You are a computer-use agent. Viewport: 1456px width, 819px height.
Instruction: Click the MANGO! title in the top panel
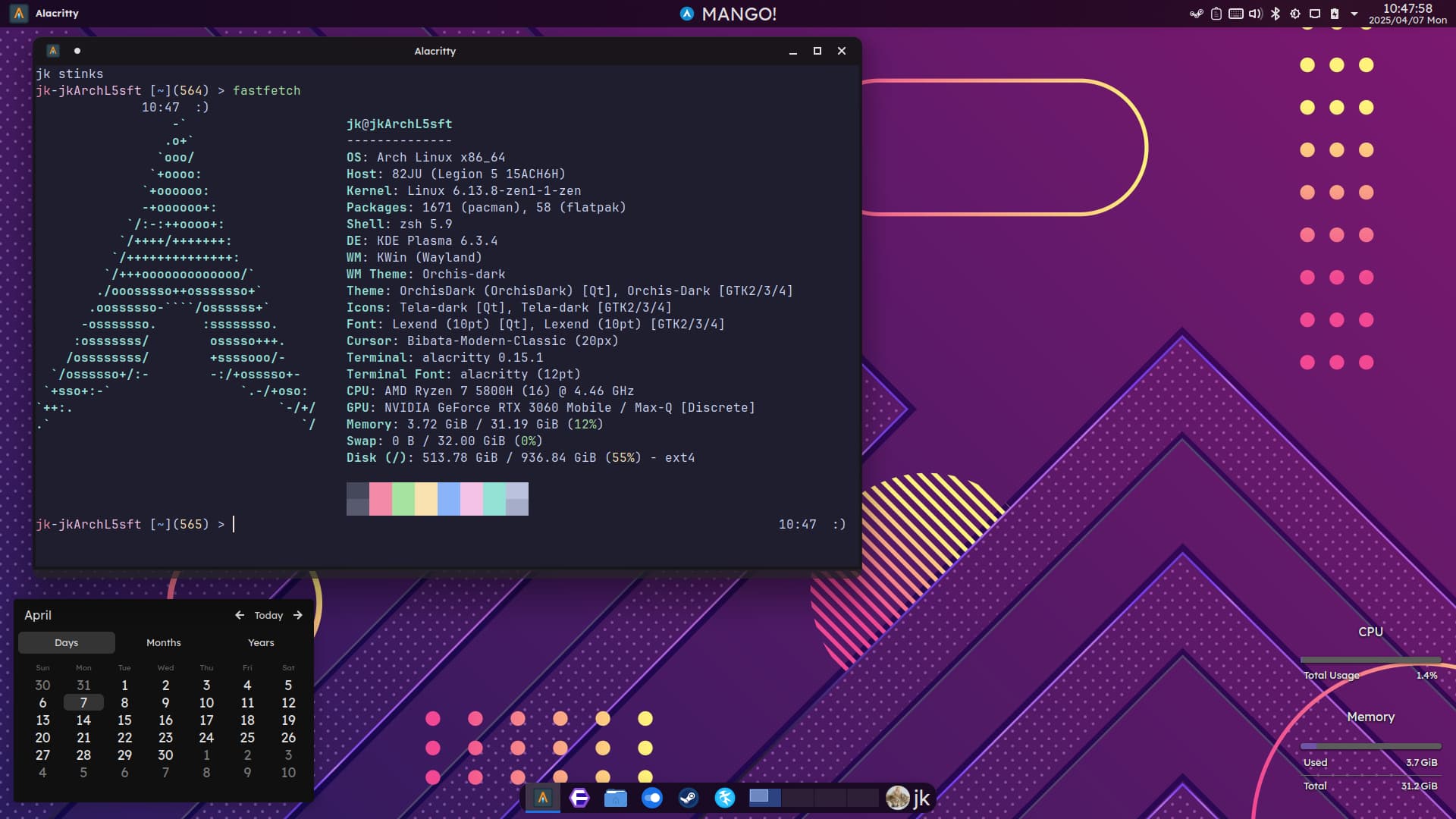coord(739,14)
